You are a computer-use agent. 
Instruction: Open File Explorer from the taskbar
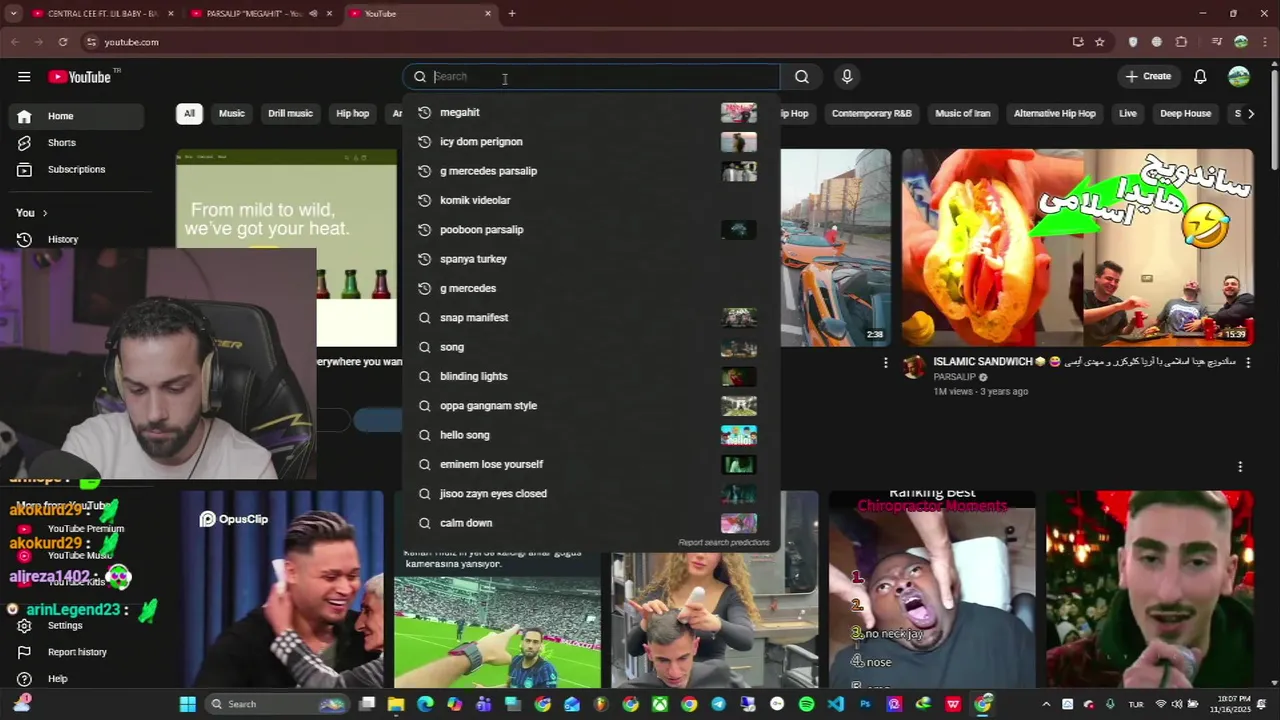(396, 704)
